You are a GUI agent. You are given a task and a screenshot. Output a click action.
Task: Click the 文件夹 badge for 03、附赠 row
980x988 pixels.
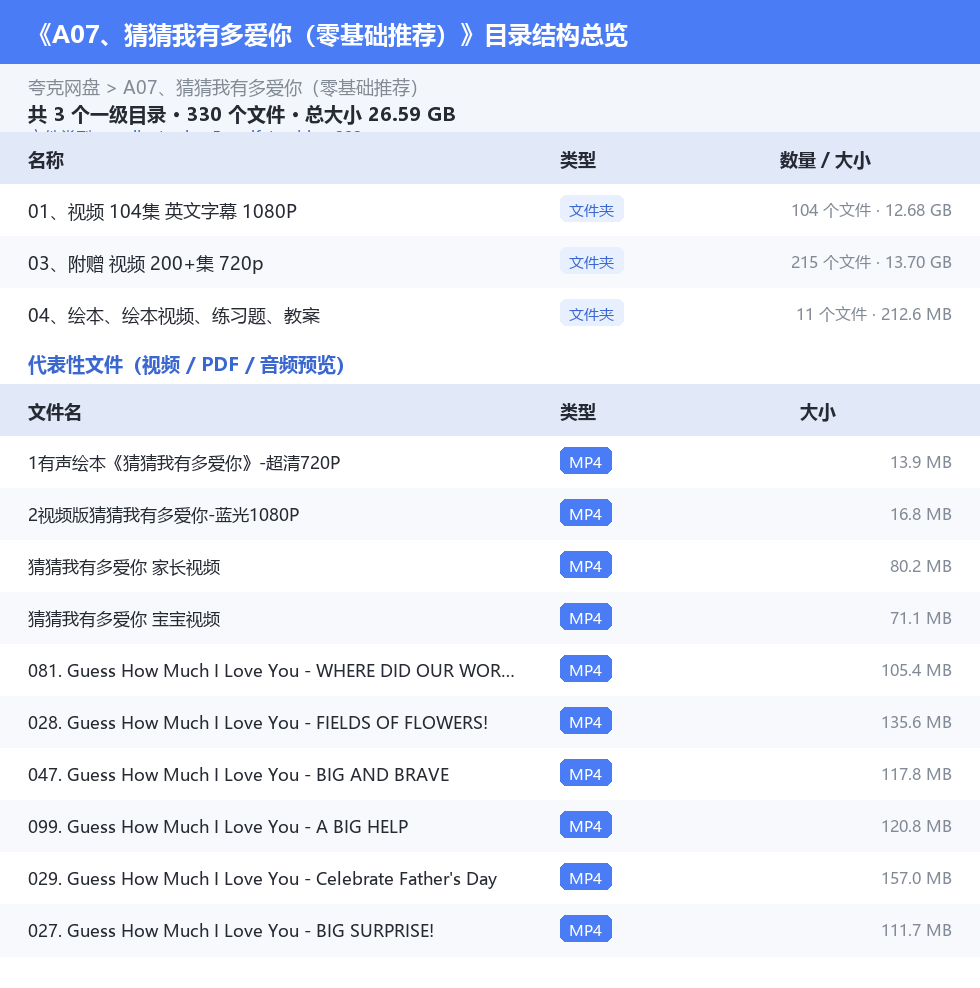pyautogui.click(x=592, y=261)
